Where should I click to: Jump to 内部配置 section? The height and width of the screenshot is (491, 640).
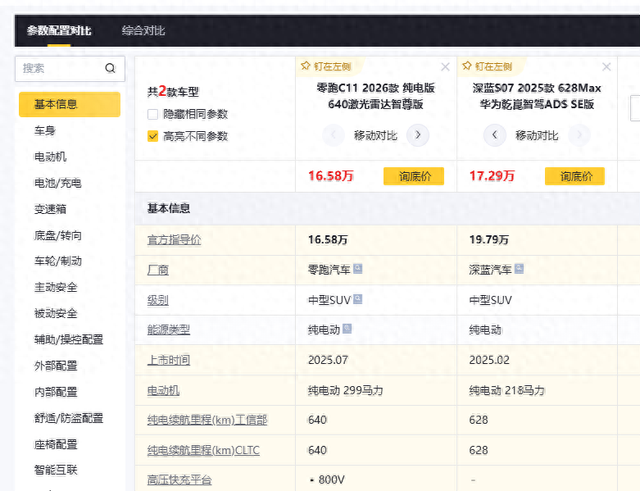56,392
